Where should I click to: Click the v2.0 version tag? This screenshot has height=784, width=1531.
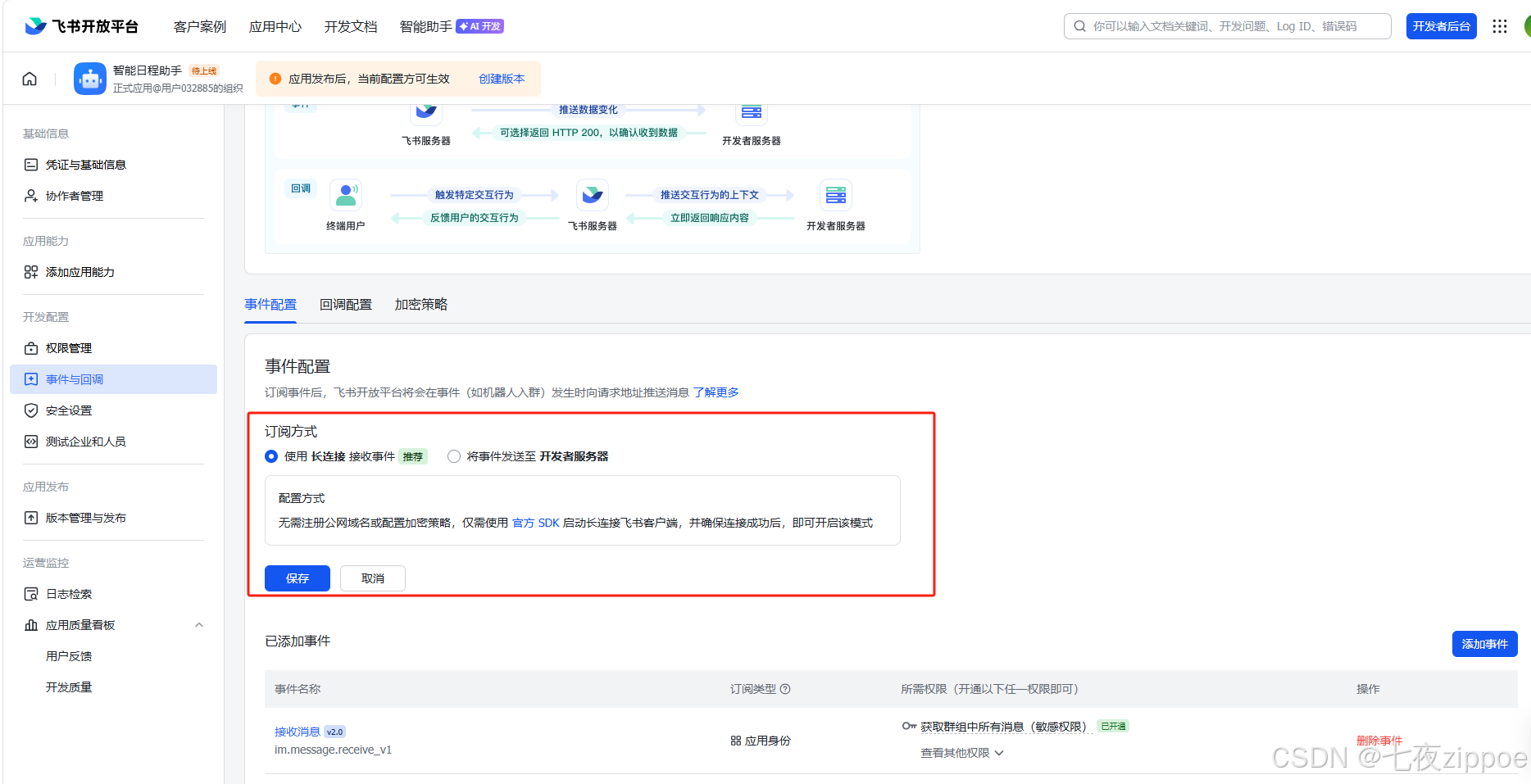(335, 732)
